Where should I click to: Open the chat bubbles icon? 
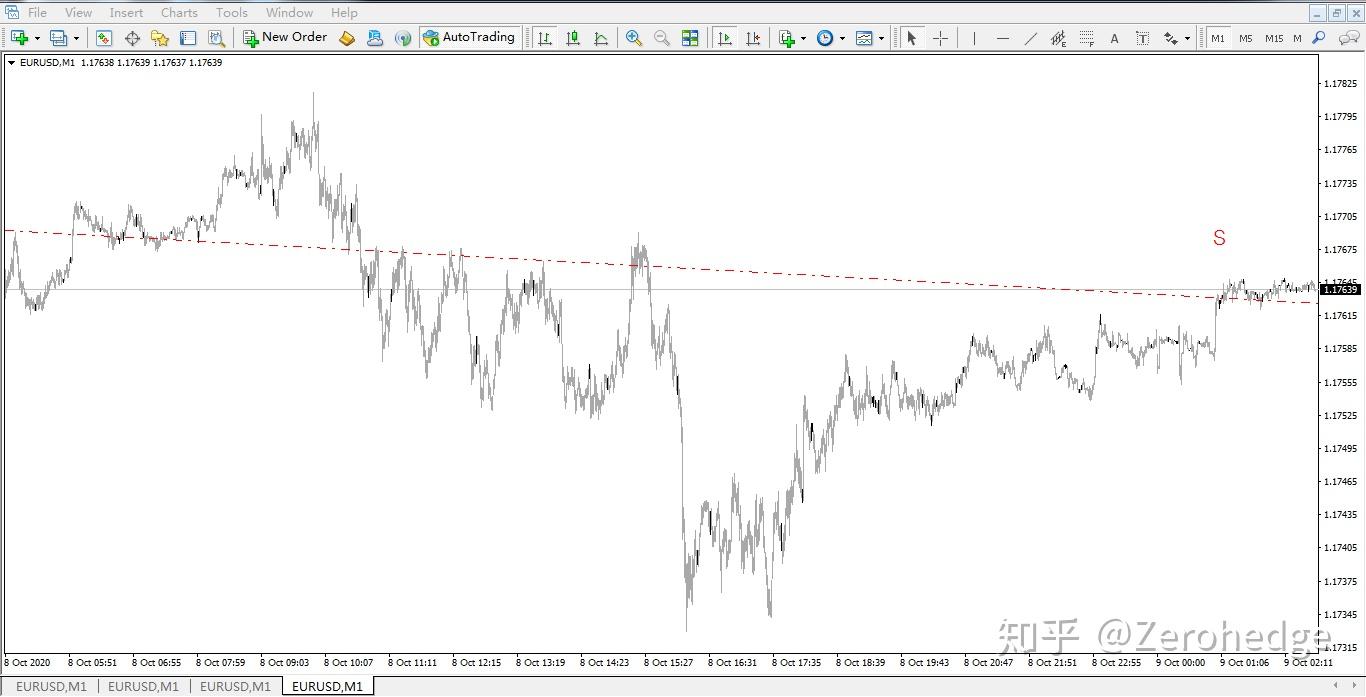[1347, 38]
